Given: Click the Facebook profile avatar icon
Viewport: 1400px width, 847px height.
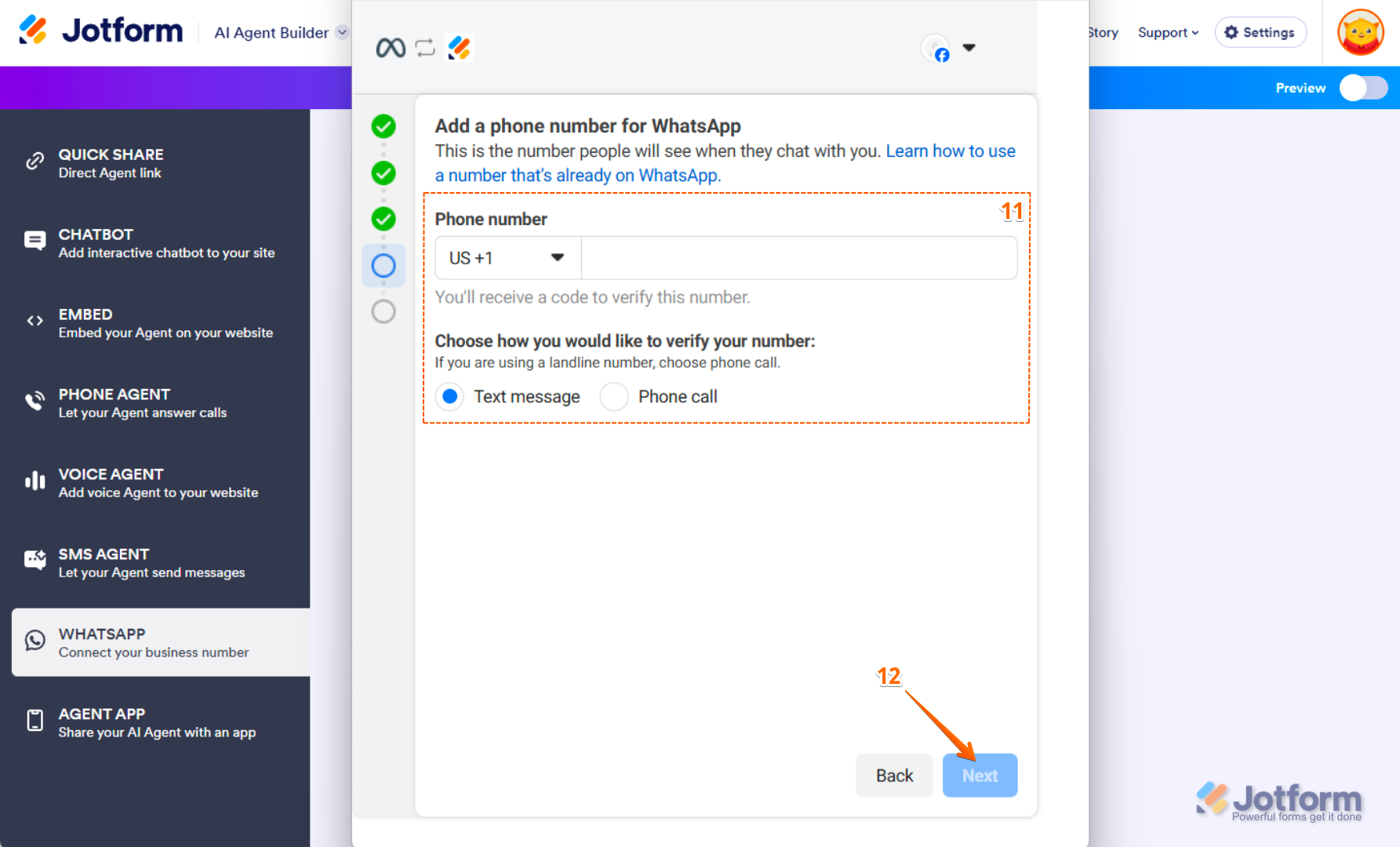Looking at the screenshot, I should [936, 48].
